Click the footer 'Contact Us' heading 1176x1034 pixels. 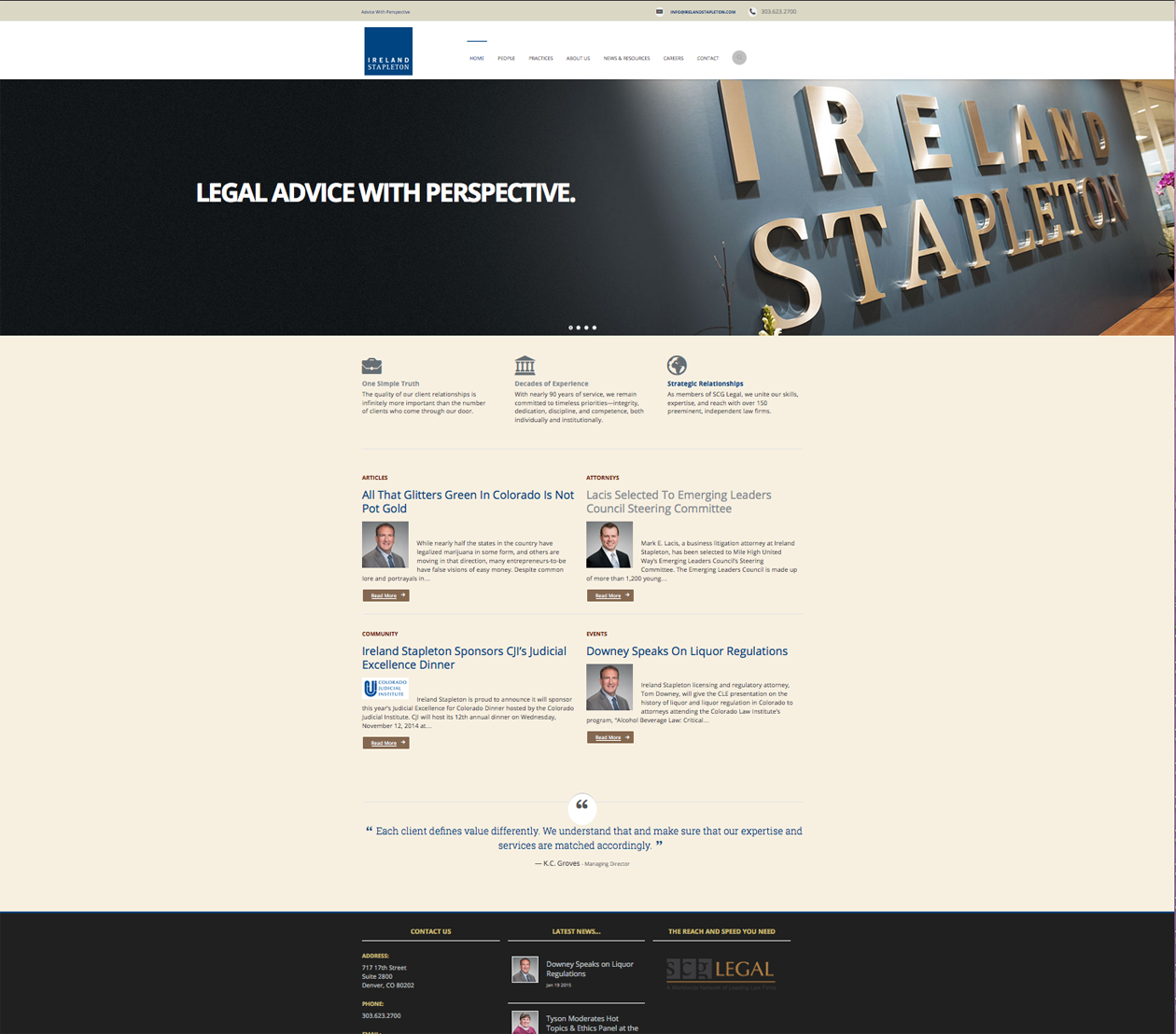point(430,931)
